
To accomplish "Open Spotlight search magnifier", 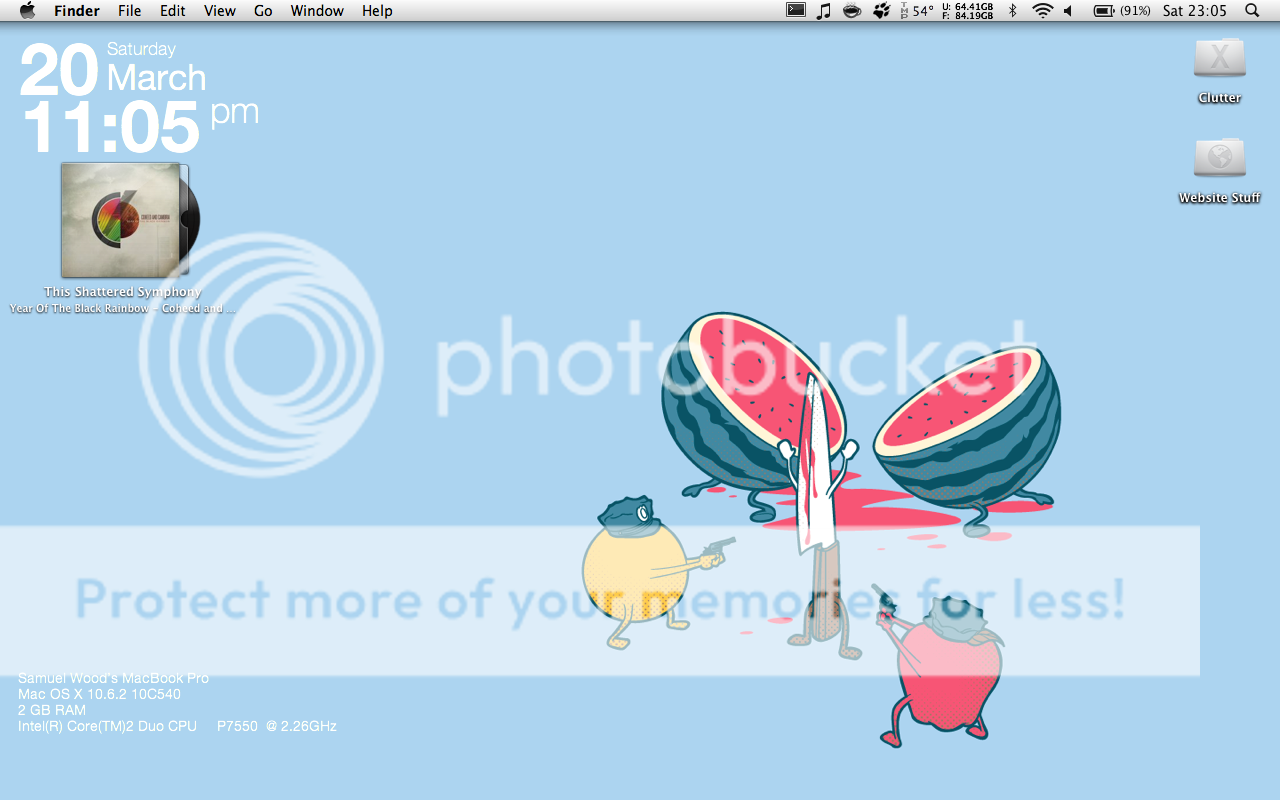I will 1252,11.
